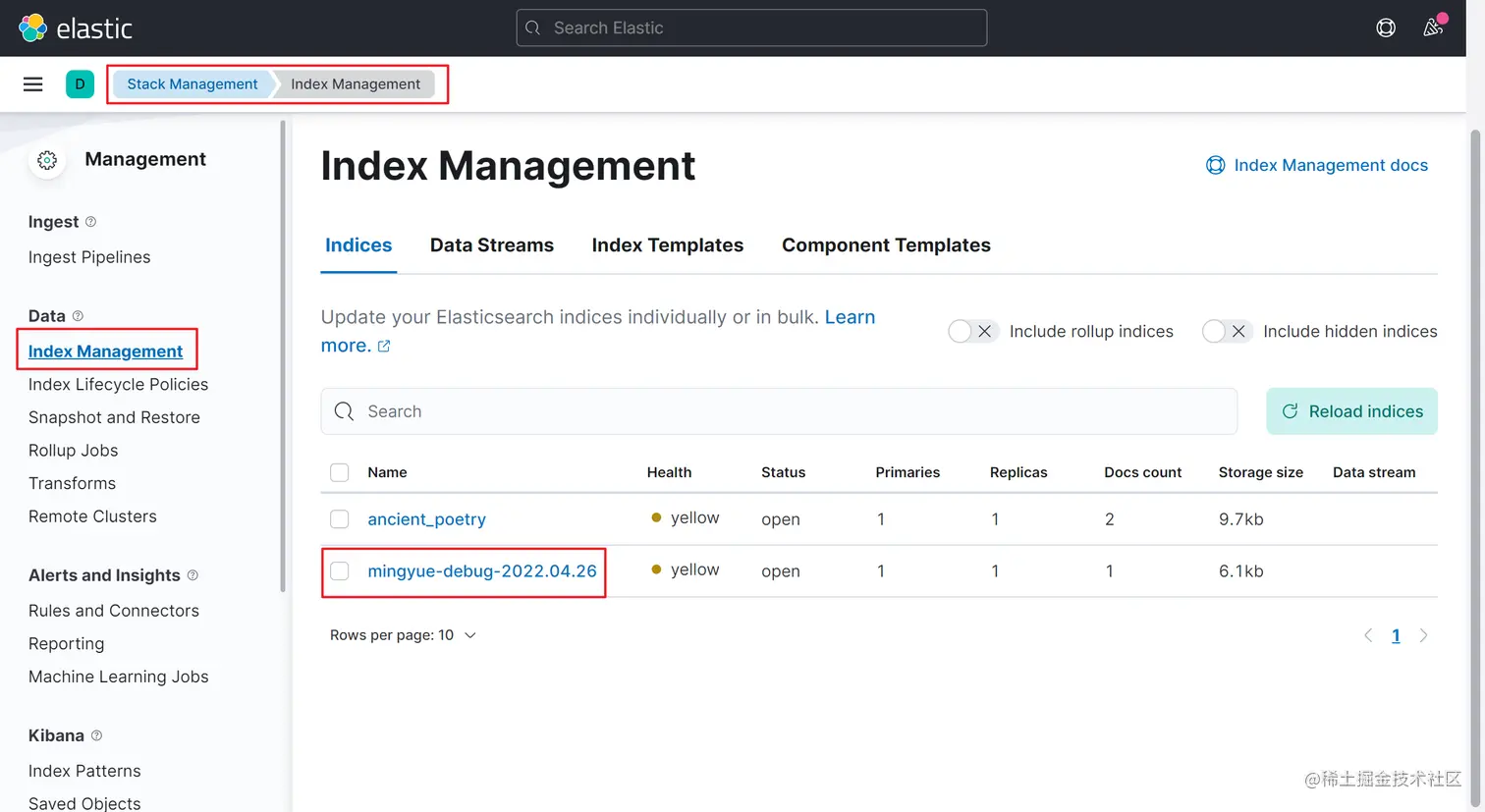Open Rules and Connectors

(114, 611)
